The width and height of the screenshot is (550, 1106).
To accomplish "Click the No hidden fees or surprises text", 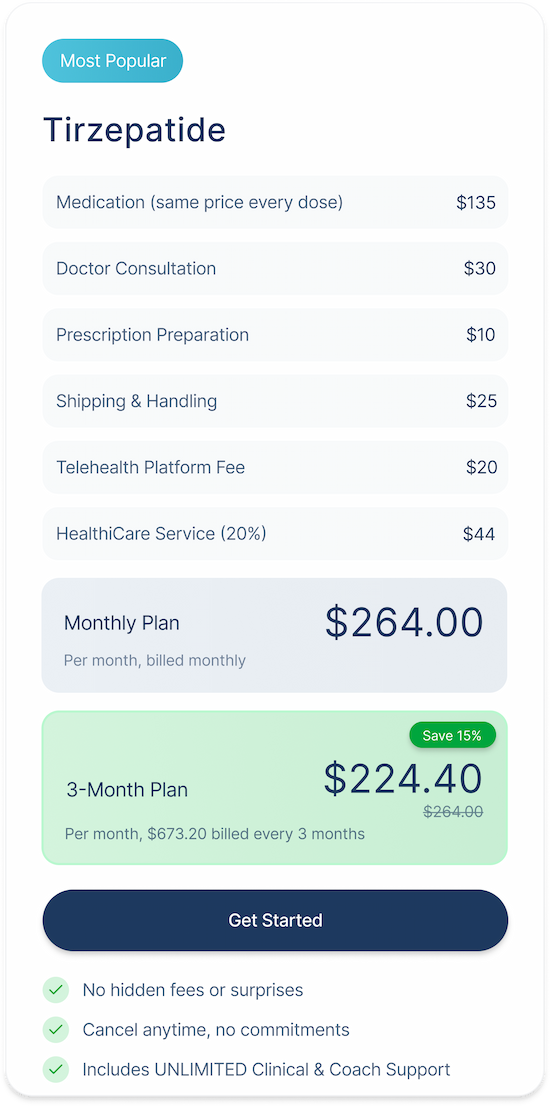I will 192,990.
